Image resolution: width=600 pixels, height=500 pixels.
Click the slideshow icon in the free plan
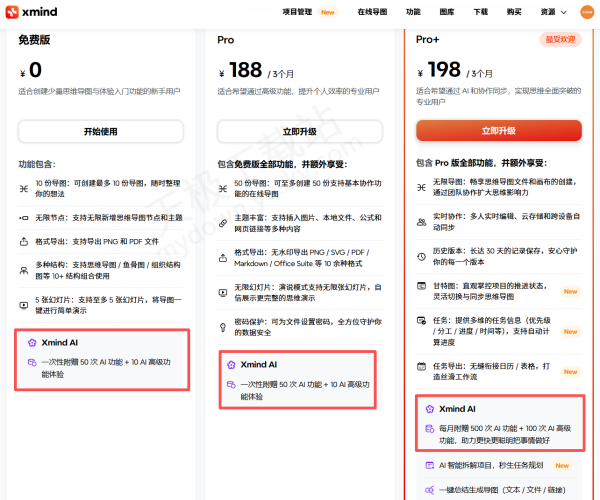24,304
